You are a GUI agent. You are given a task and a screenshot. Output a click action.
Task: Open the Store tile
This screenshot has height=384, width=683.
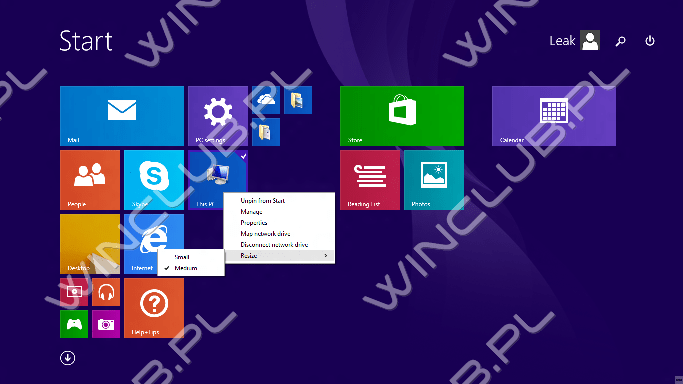pyautogui.click(x=402, y=116)
